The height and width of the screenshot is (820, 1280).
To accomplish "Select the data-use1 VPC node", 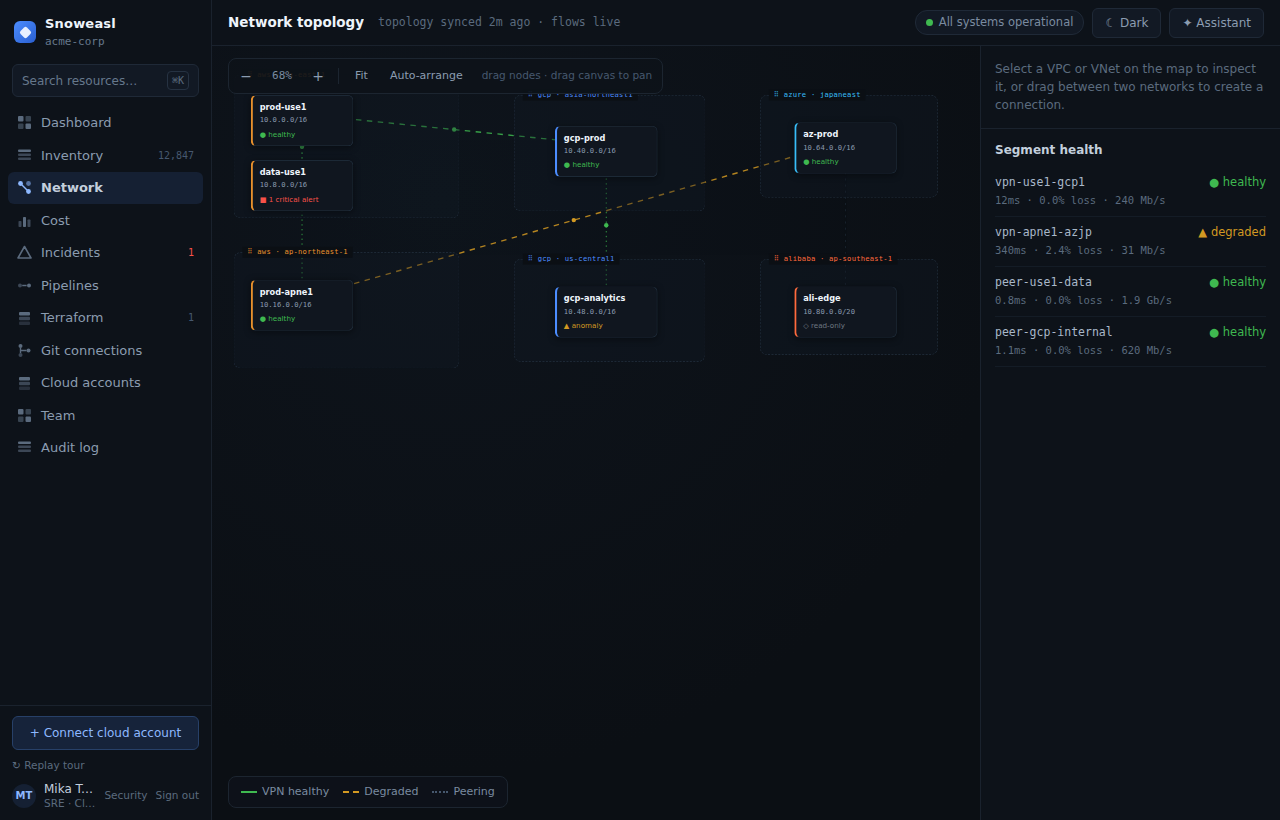I will (x=302, y=186).
